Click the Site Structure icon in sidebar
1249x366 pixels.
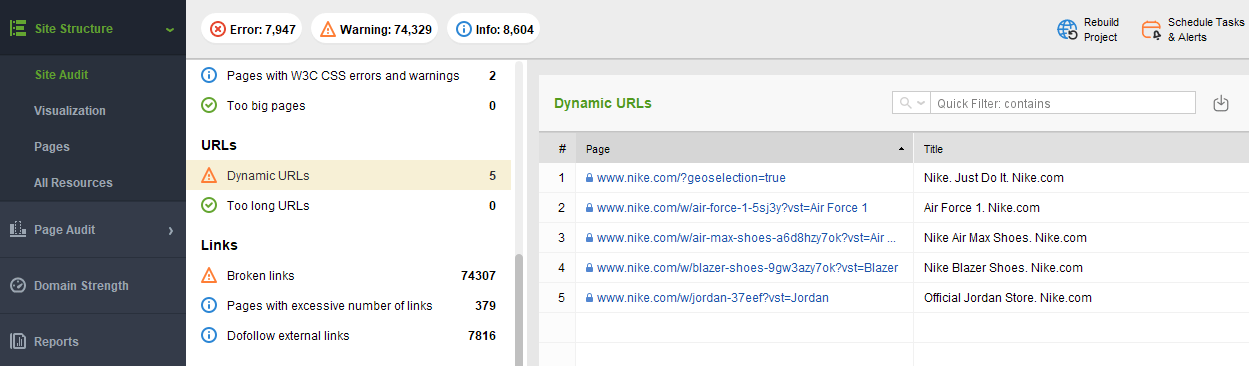coord(17,29)
